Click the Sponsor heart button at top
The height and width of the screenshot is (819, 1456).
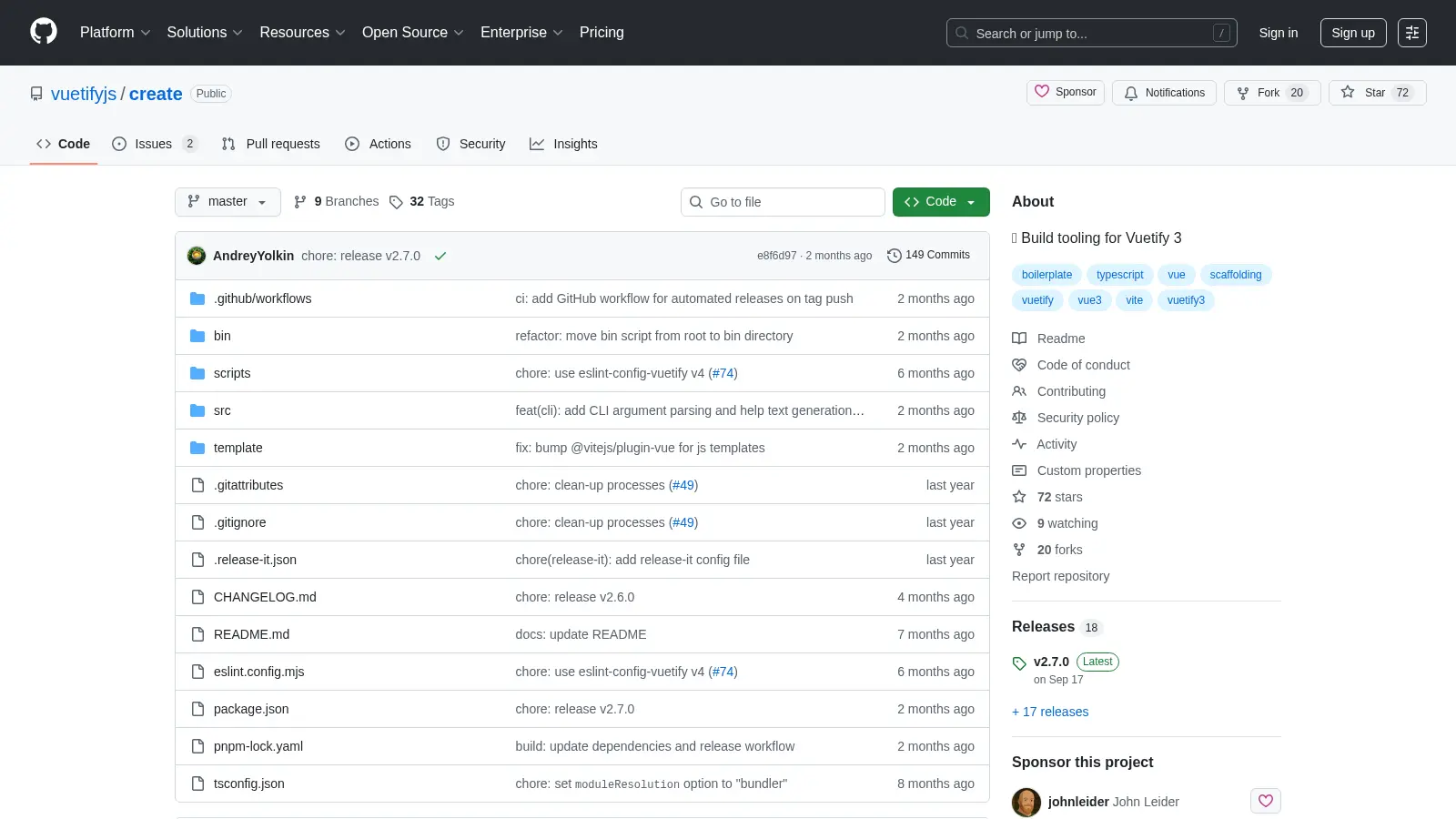[x=1066, y=93]
